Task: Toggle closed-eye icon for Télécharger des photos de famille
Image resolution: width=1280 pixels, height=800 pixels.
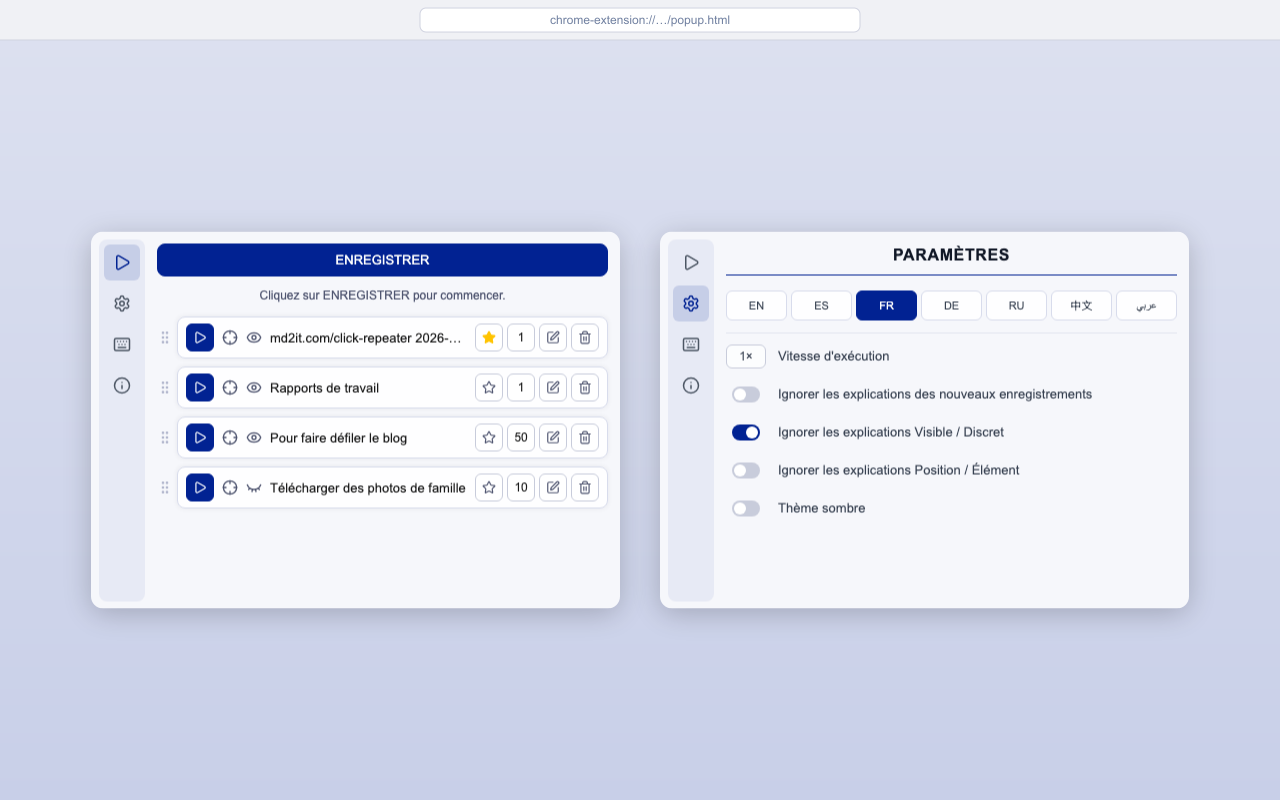Action: (x=254, y=488)
